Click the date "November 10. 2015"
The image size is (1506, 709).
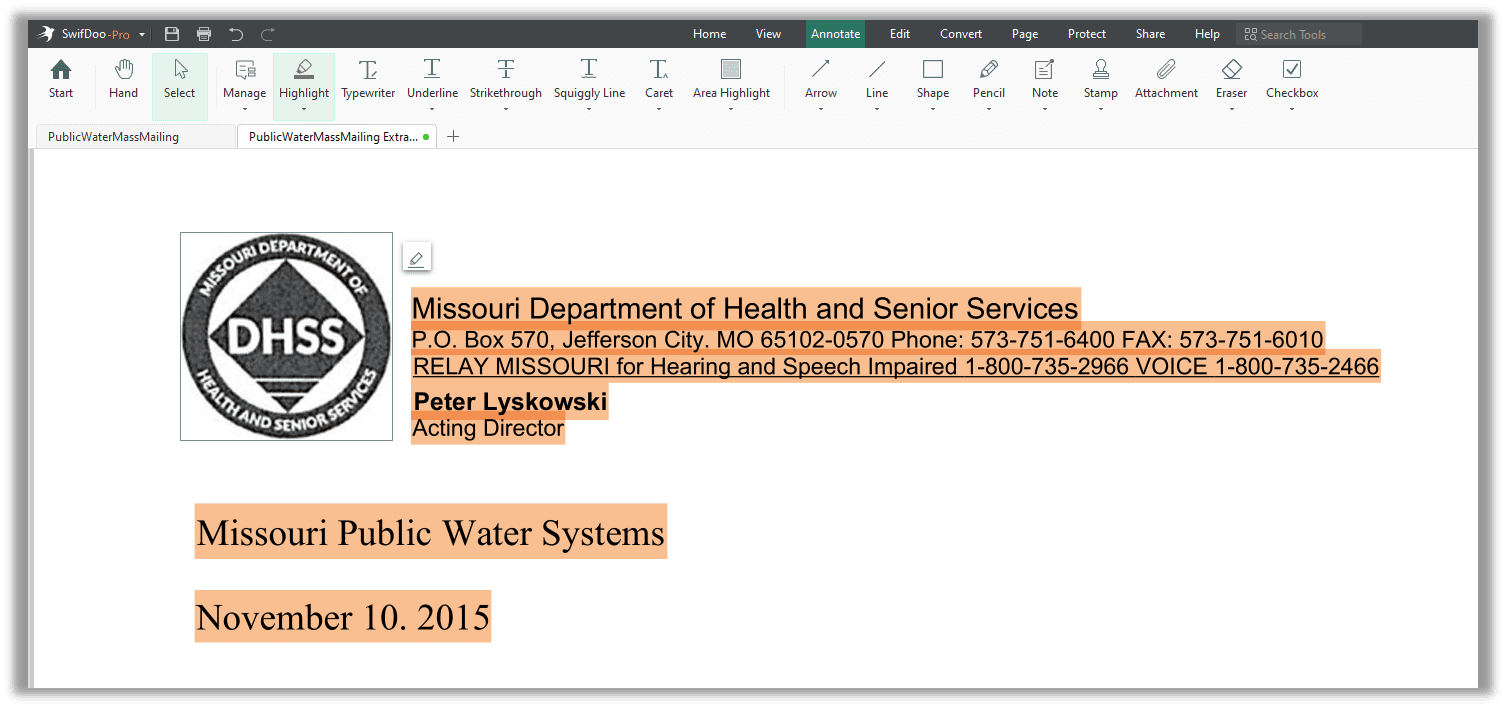343,617
